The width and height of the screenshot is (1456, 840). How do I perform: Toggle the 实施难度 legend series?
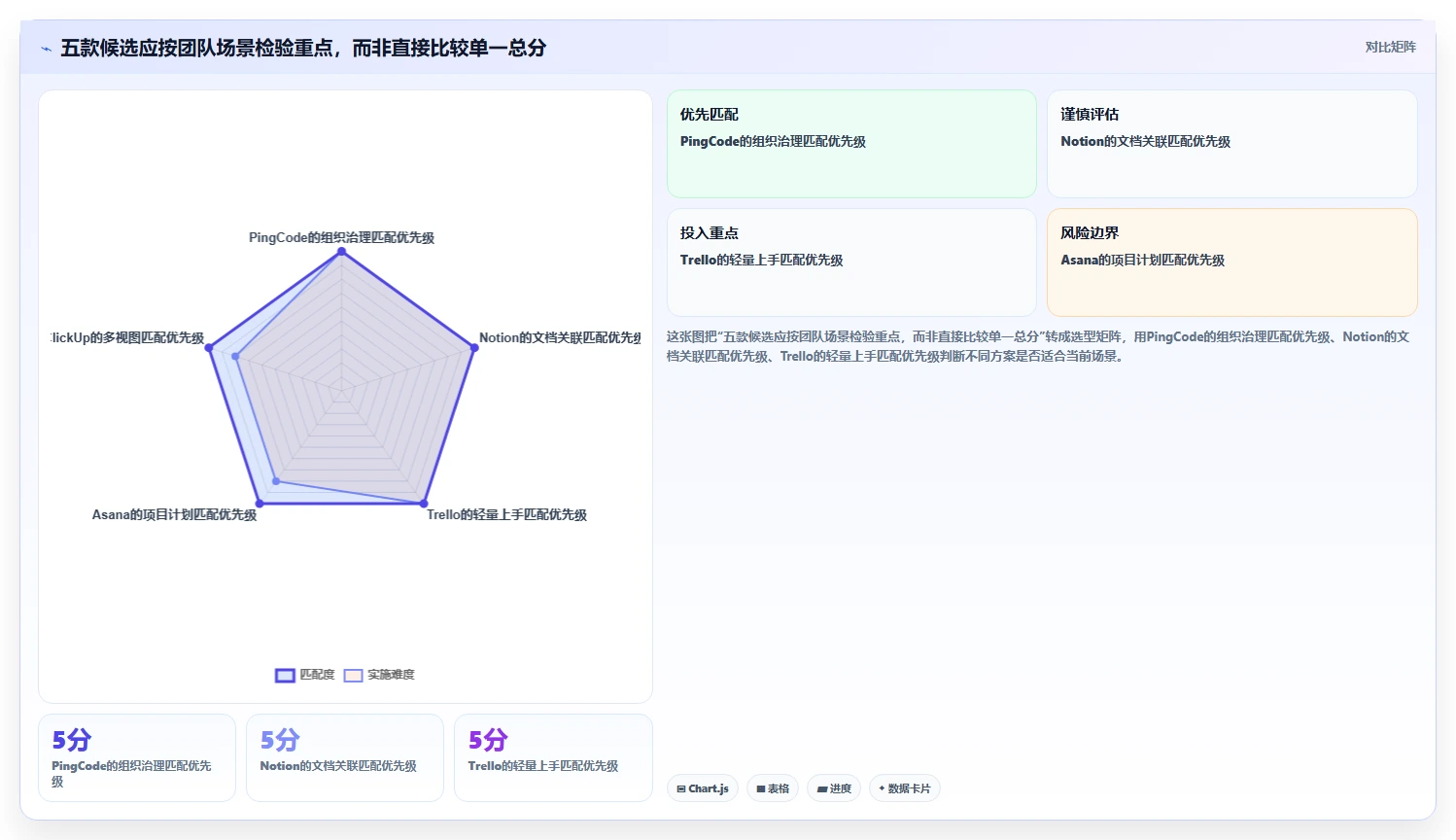(379, 675)
